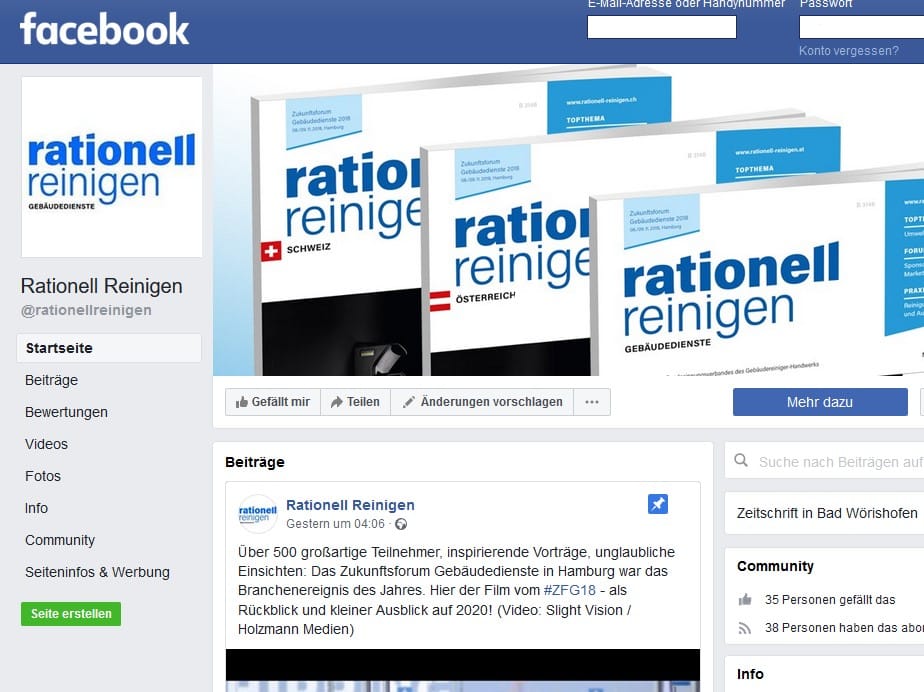Click the pinned post pin icon
This screenshot has width=924, height=692.
(657, 505)
